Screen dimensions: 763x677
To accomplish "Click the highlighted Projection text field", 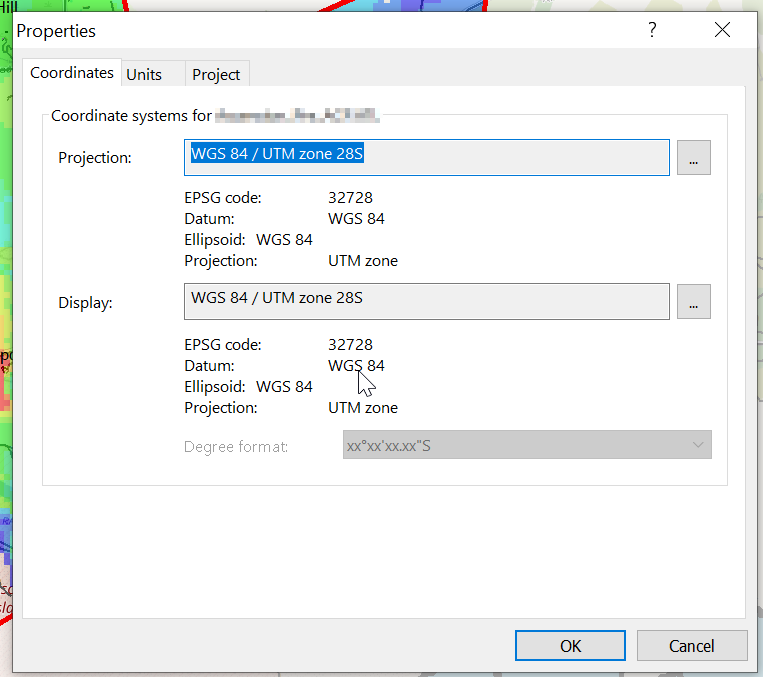I will (x=427, y=157).
